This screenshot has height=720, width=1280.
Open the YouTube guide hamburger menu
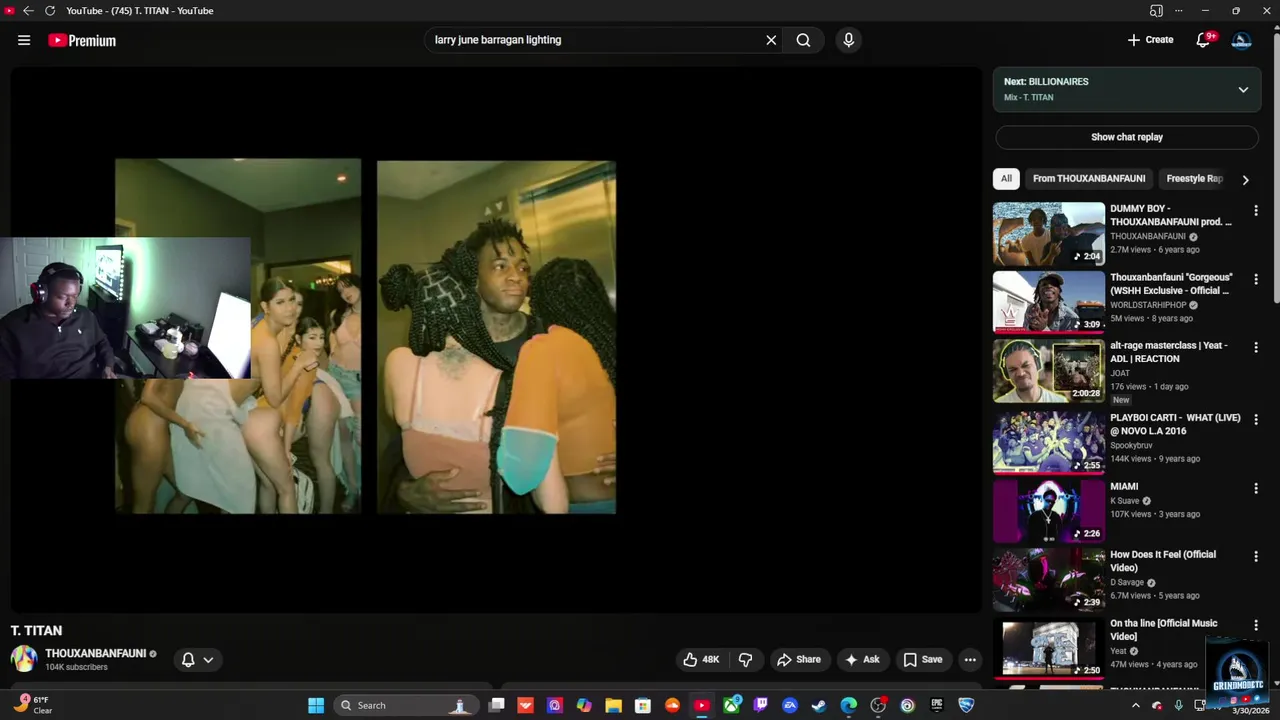(24, 40)
